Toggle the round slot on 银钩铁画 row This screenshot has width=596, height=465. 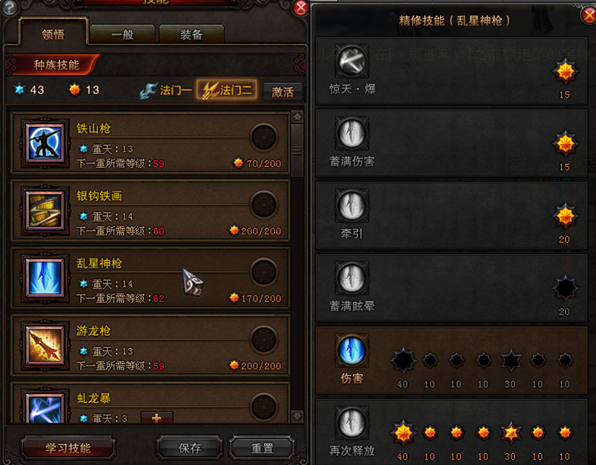pyautogui.click(x=263, y=205)
